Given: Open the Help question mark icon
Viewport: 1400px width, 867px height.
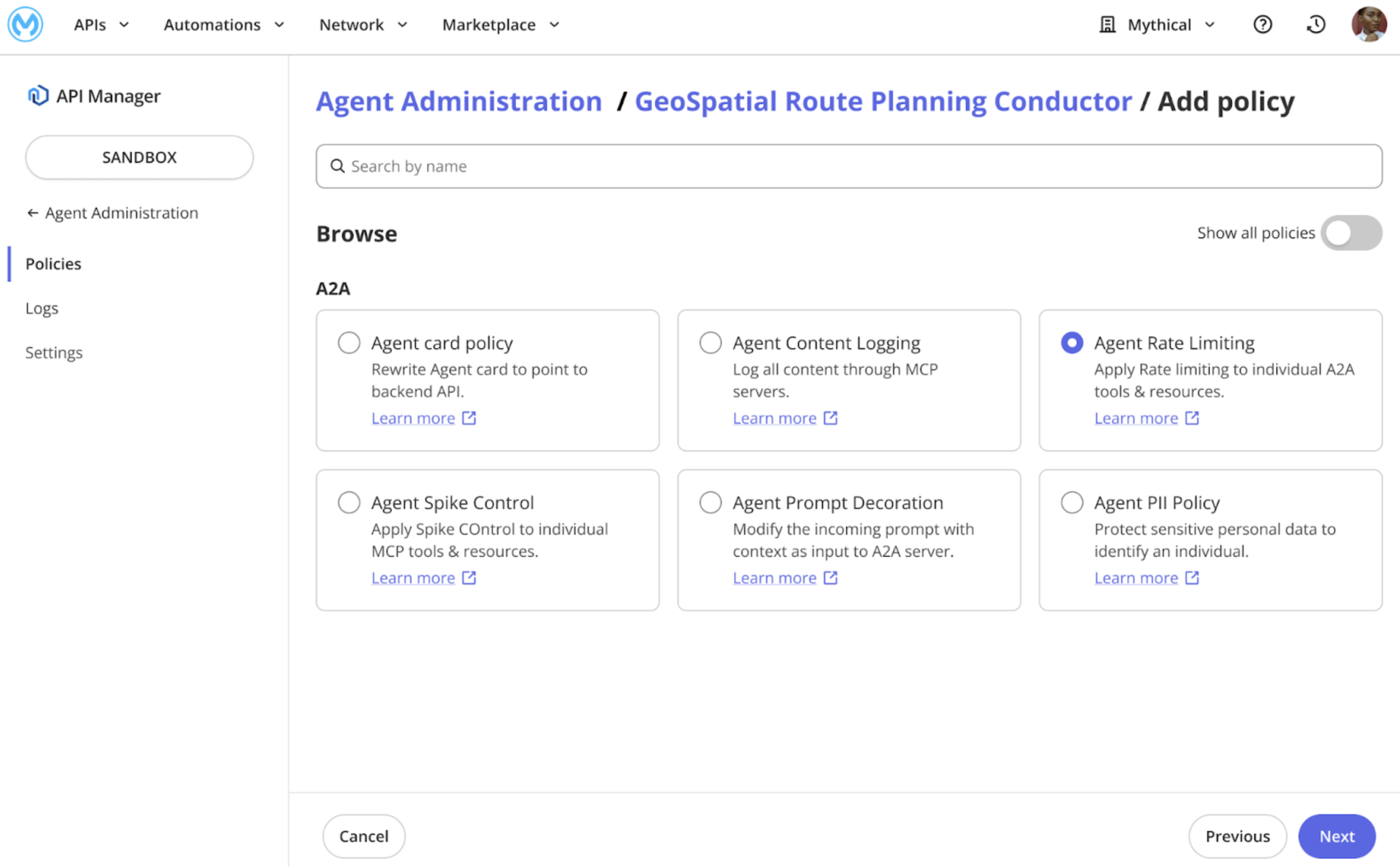Looking at the screenshot, I should 1263,24.
